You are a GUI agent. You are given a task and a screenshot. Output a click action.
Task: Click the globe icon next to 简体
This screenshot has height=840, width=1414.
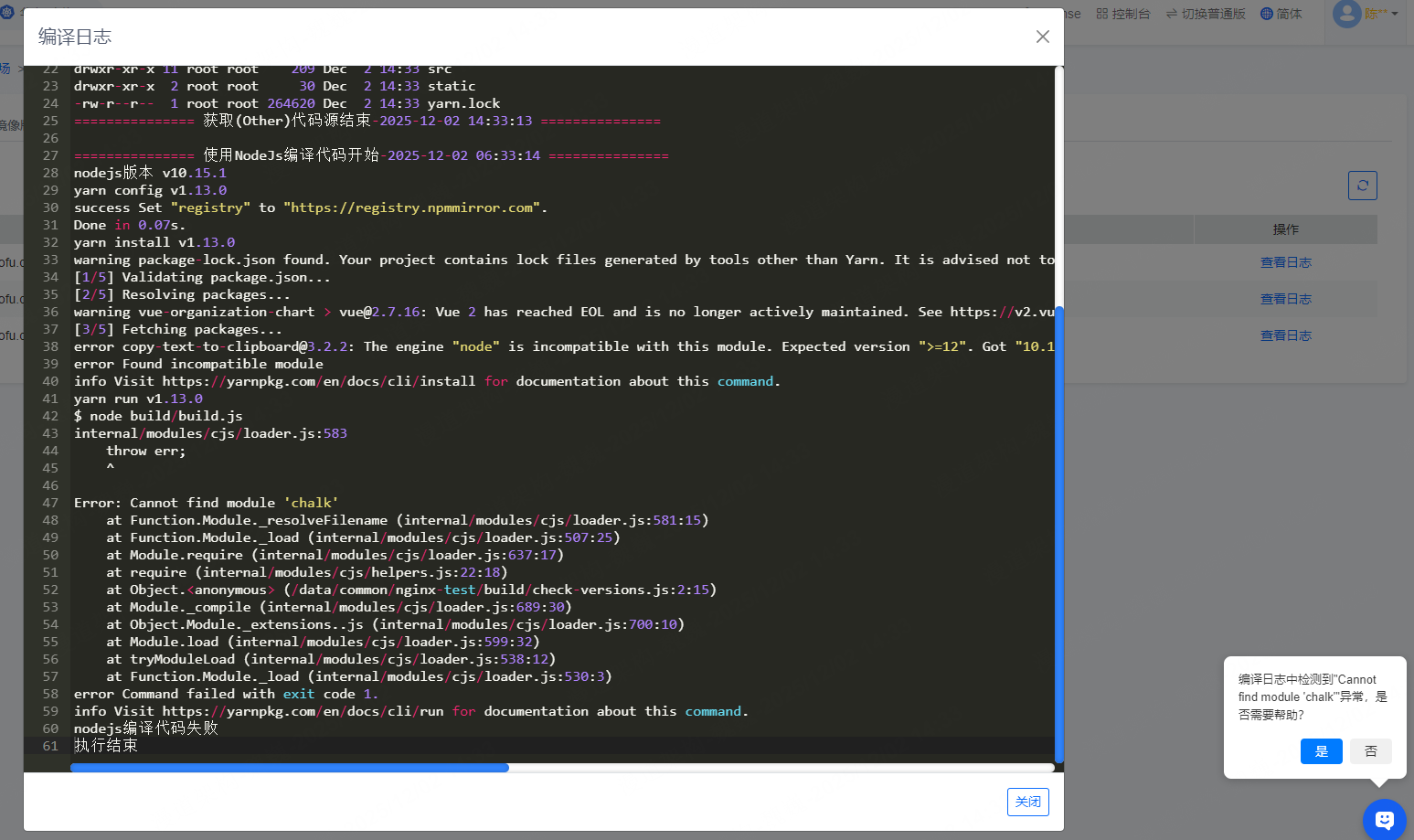tap(1266, 14)
